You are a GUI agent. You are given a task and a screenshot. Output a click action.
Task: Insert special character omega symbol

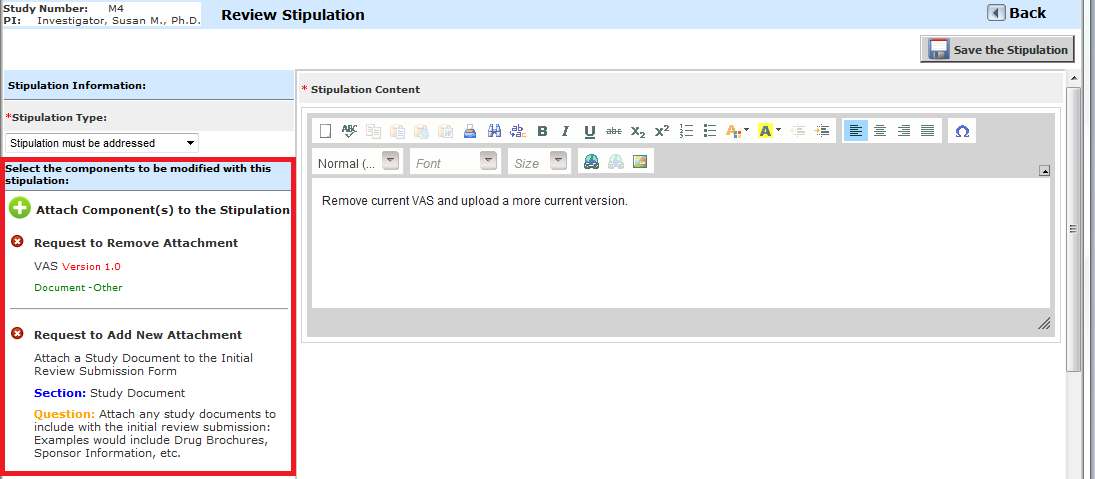point(962,131)
